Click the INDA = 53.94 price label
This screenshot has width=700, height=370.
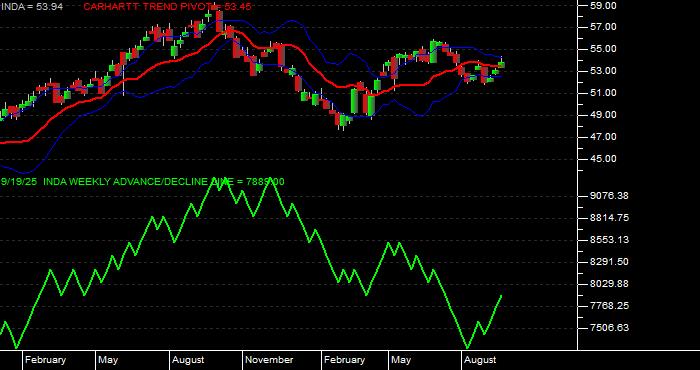coord(31,6)
